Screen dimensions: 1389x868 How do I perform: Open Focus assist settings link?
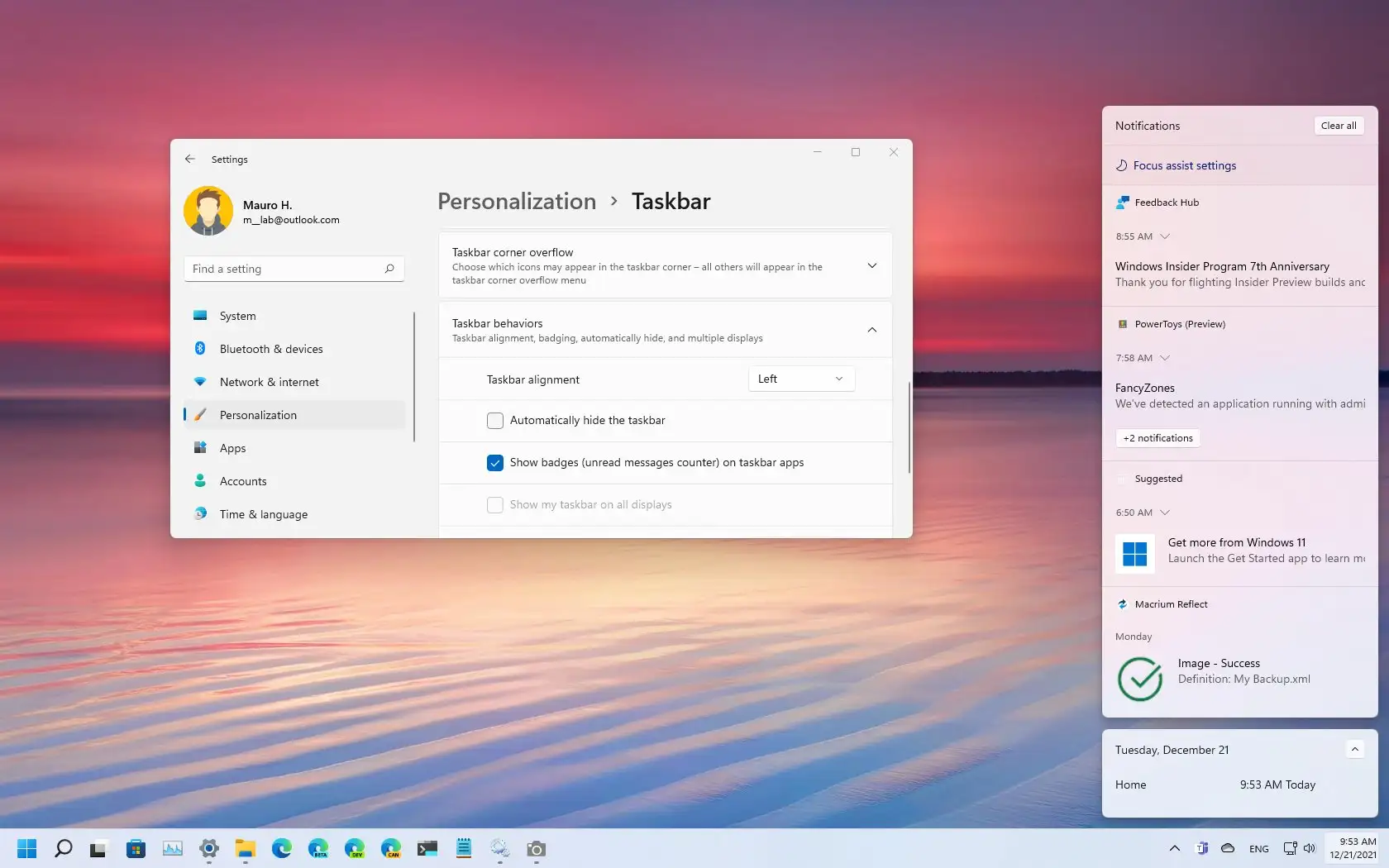click(1184, 165)
